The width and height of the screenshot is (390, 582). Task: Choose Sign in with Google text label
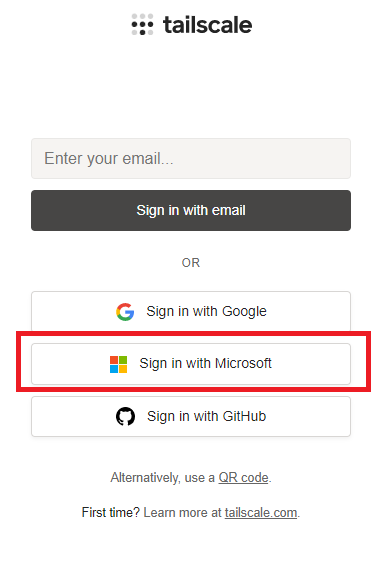(206, 311)
